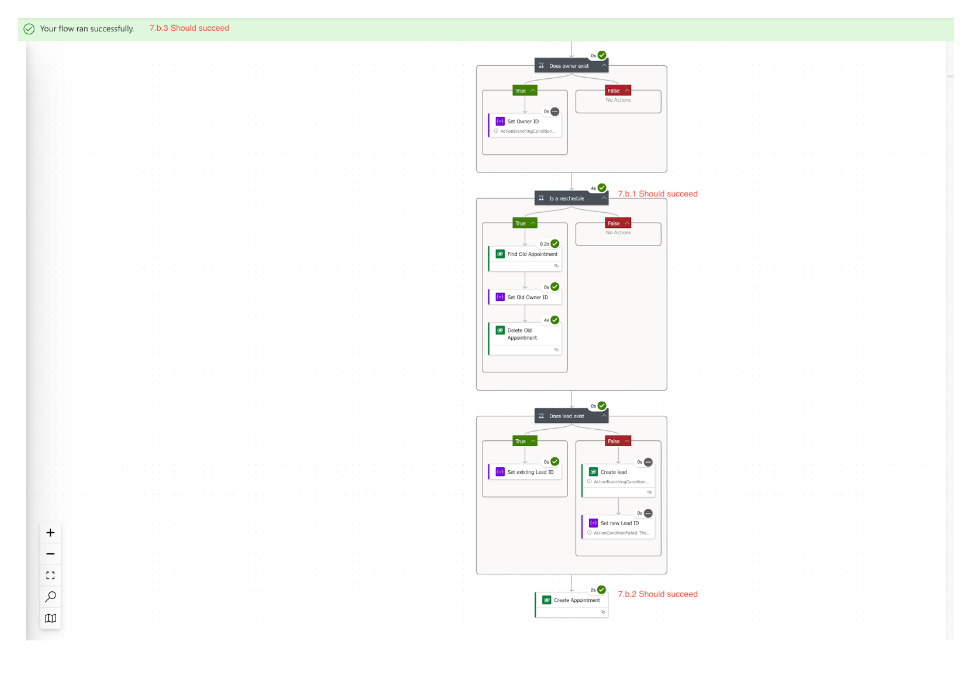Open the Set new Lead ID action

[619, 523]
